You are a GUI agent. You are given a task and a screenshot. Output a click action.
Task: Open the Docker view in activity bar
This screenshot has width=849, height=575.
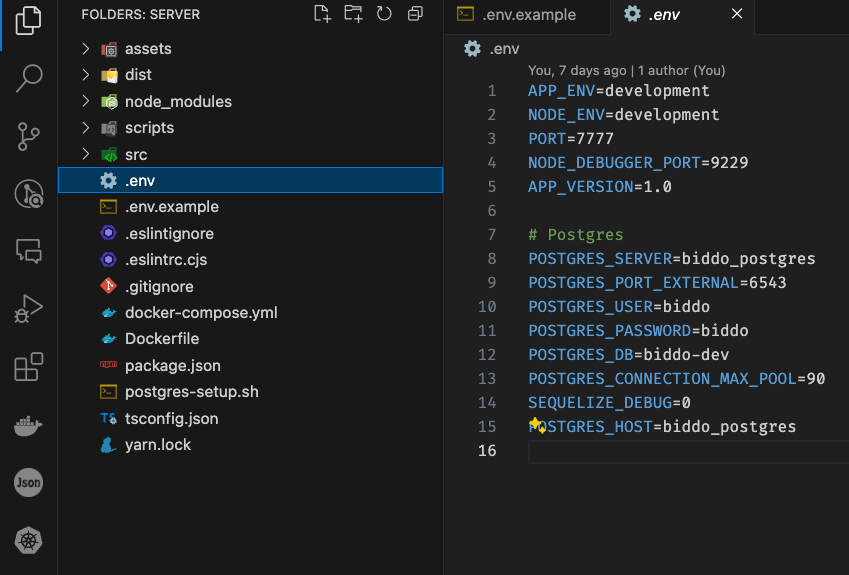click(x=28, y=426)
